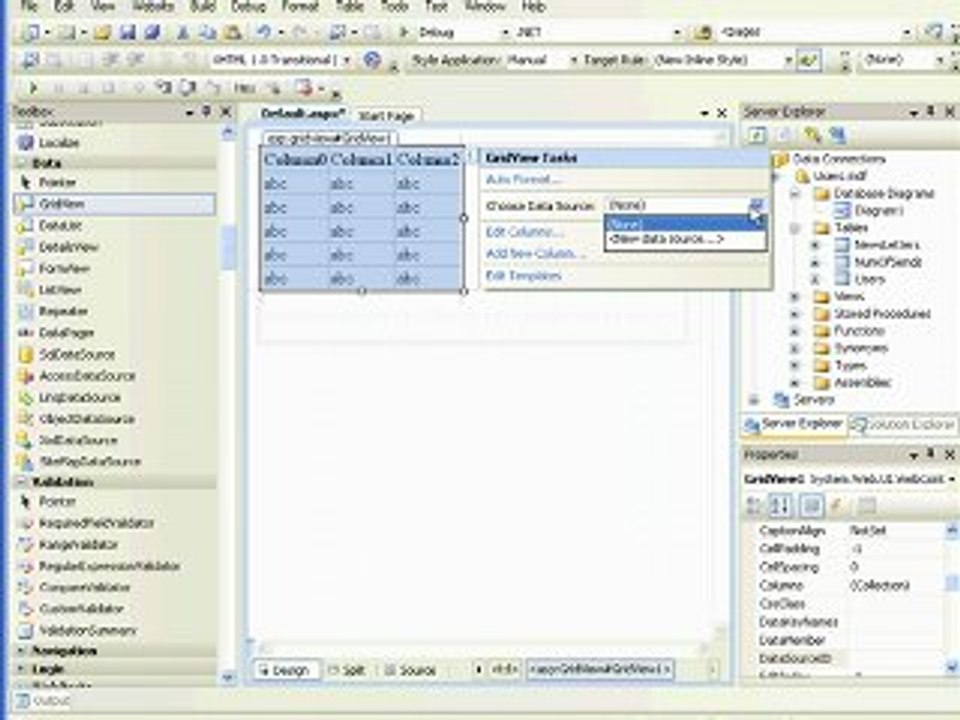960x720 pixels.
Task: Click the Edit Templates link
Action: point(523,276)
